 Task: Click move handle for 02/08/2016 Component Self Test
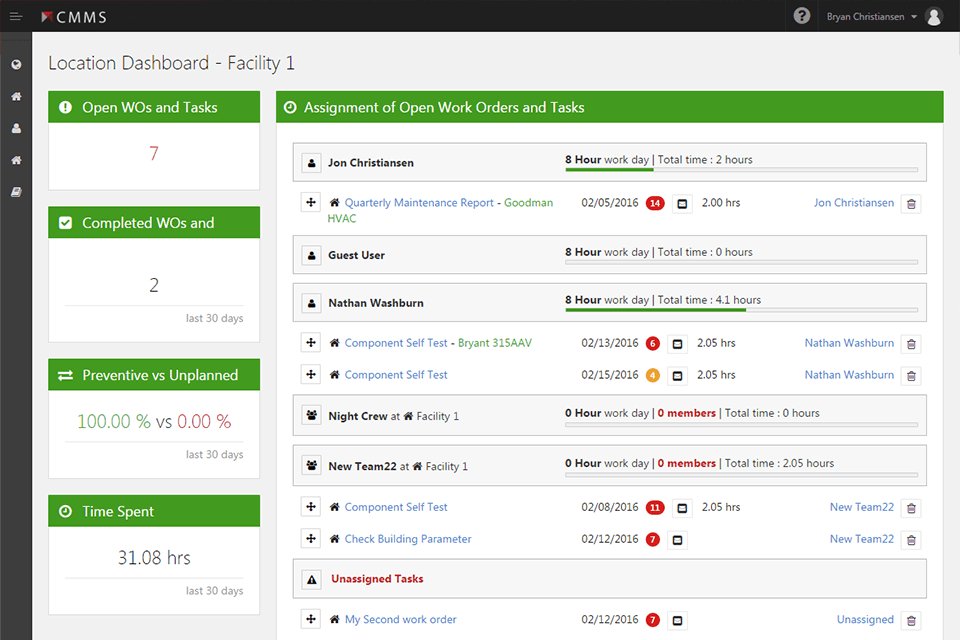pyautogui.click(x=311, y=506)
